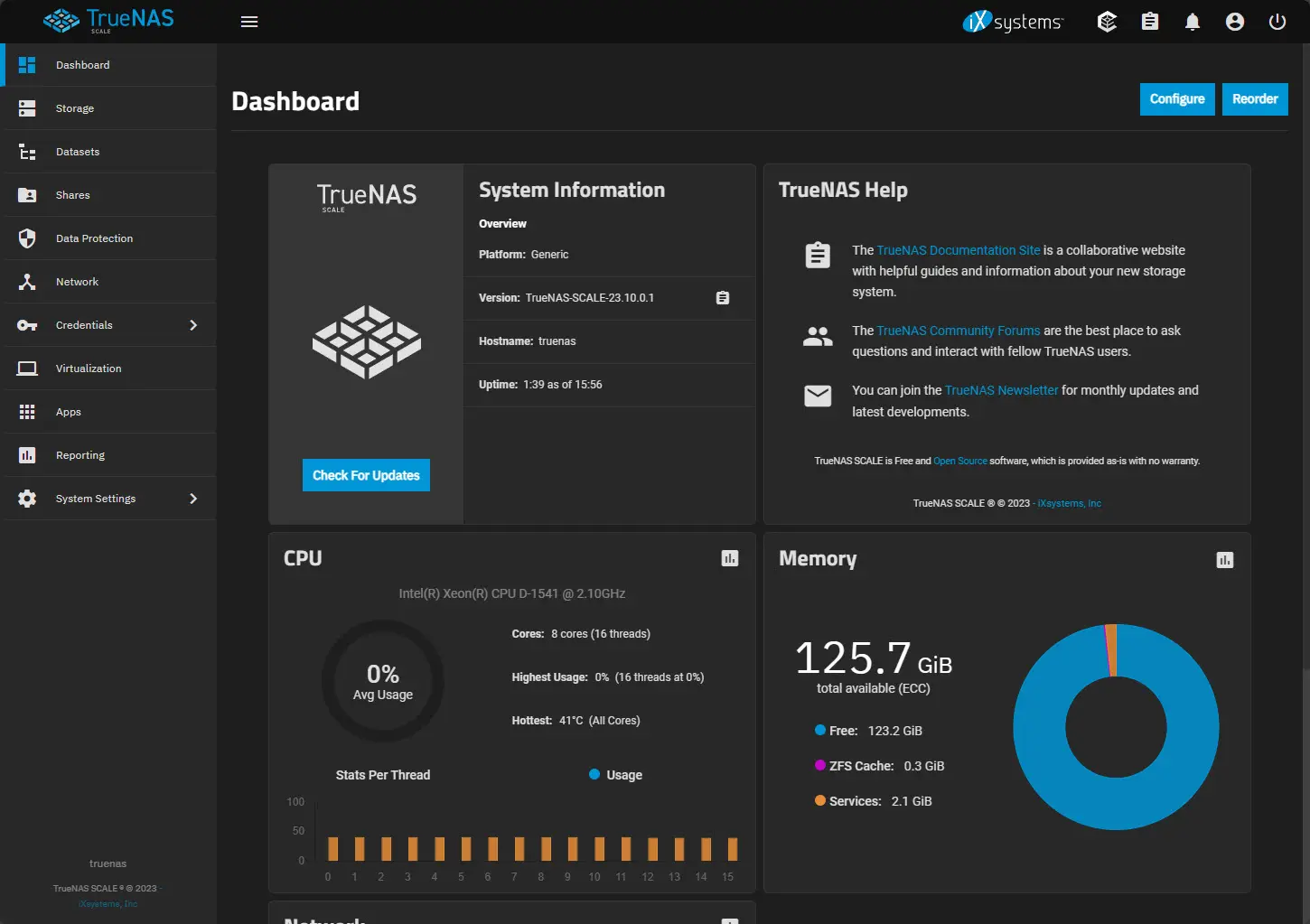Open the alerts bell icon
Image resolution: width=1310 pixels, height=924 pixels.
(1193, 22)
